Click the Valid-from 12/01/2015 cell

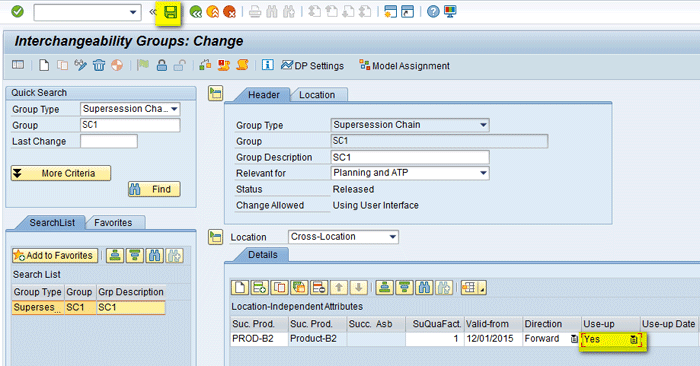[493, 339]
